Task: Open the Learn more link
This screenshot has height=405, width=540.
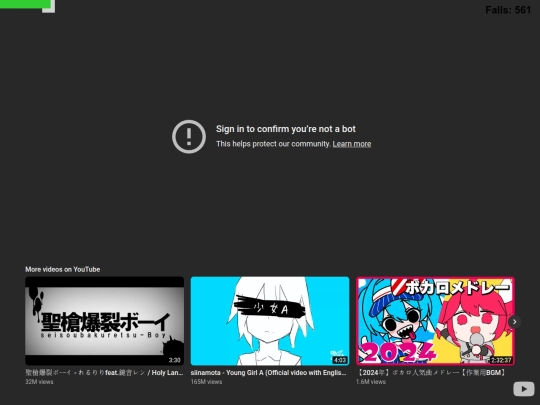Action: point(352,144)
